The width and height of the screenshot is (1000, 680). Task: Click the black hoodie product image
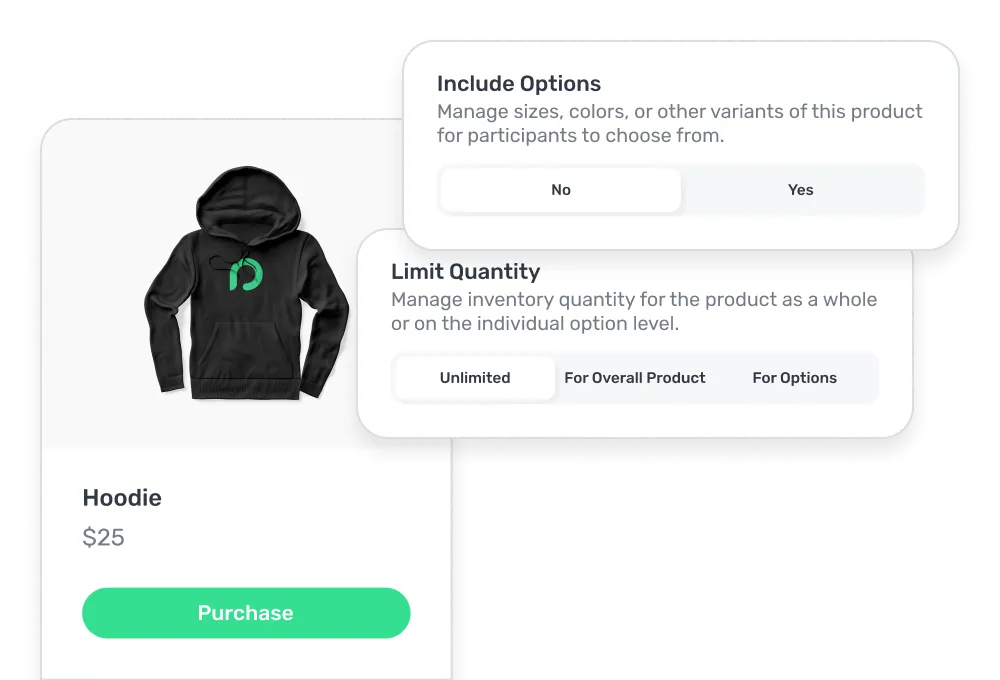(248, 280)
